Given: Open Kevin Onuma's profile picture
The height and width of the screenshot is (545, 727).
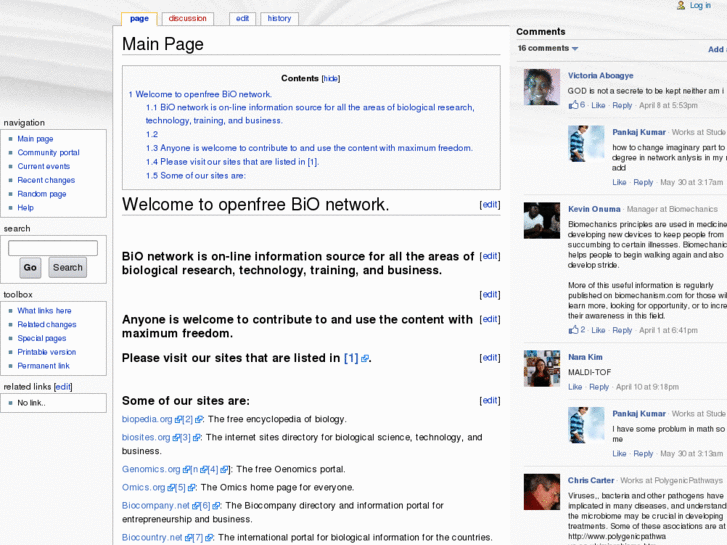Looking at the screenshot, I should 542,220.
